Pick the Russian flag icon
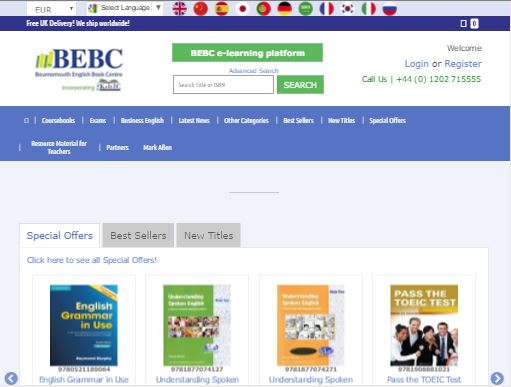 pos(390,9)
